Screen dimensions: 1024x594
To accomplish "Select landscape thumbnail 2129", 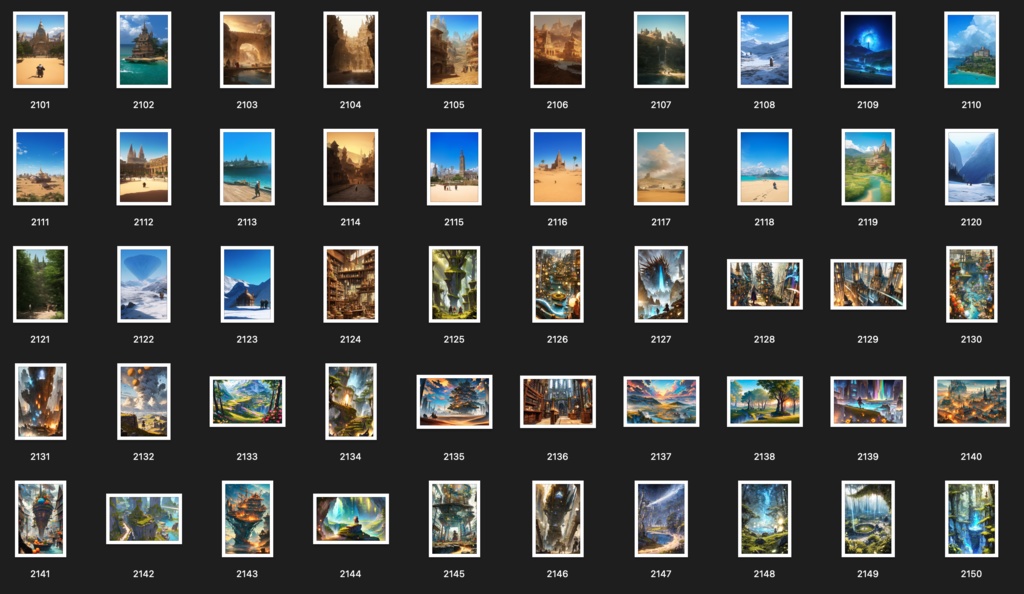I will coord(868,285).
